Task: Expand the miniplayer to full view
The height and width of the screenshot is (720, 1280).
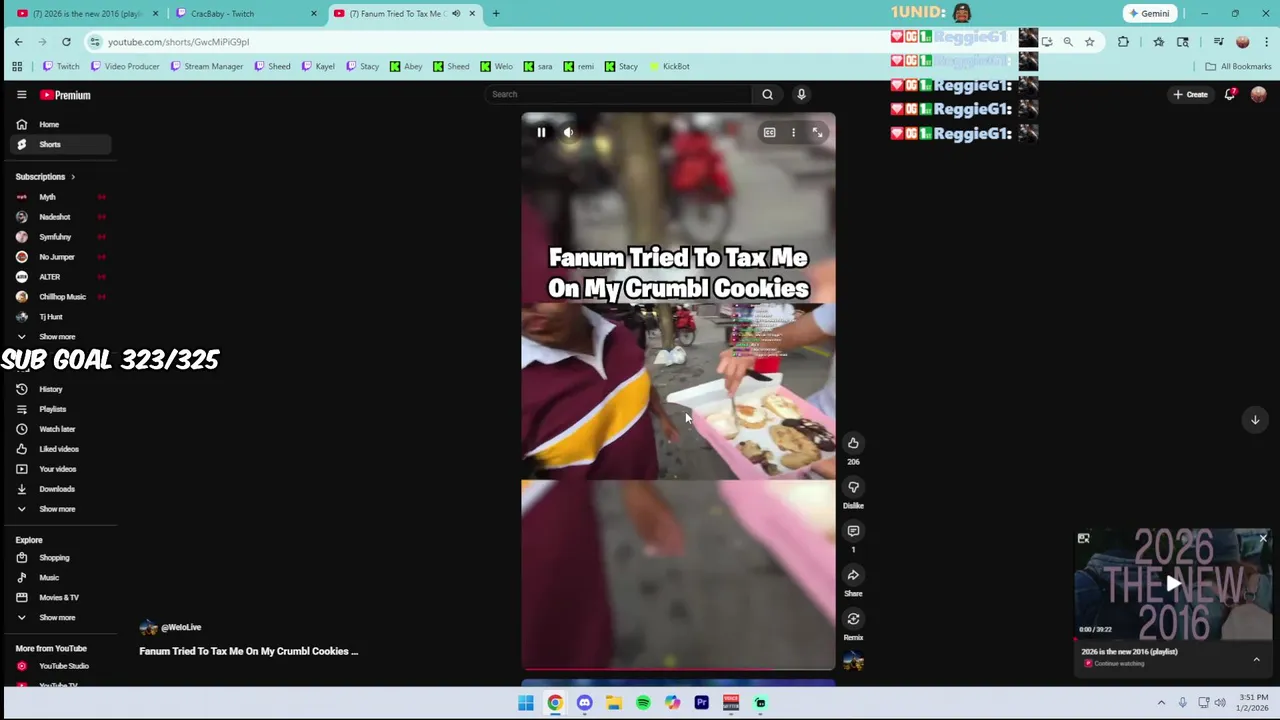Action: [1083, 539]
